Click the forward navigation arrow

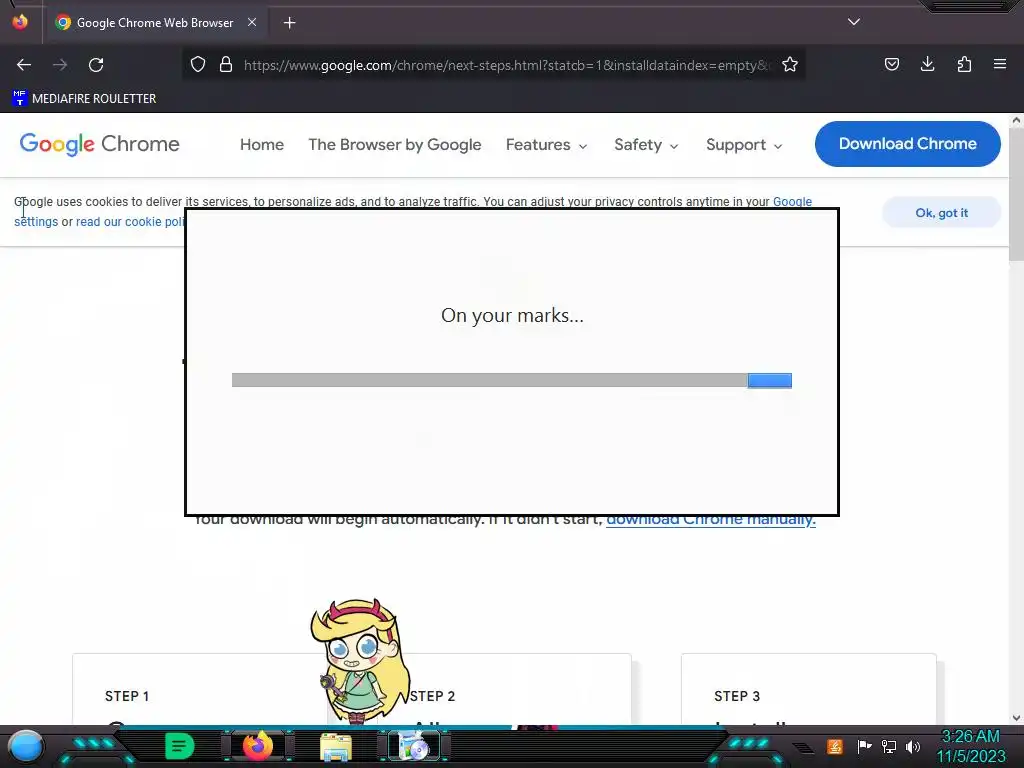[60, 65]
